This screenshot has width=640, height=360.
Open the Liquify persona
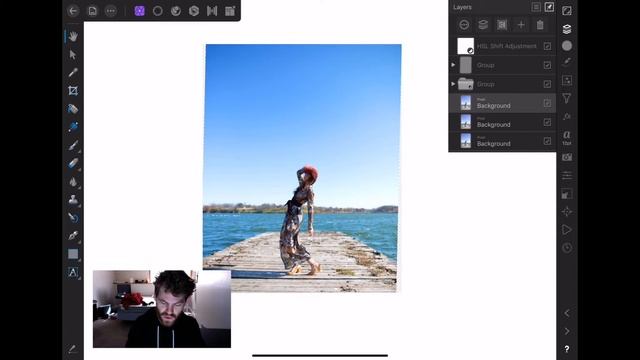(176, 11)
